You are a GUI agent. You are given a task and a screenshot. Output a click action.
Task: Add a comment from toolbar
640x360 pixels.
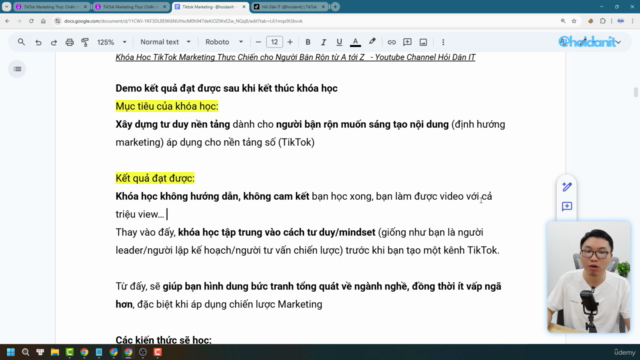click(407, 42)
